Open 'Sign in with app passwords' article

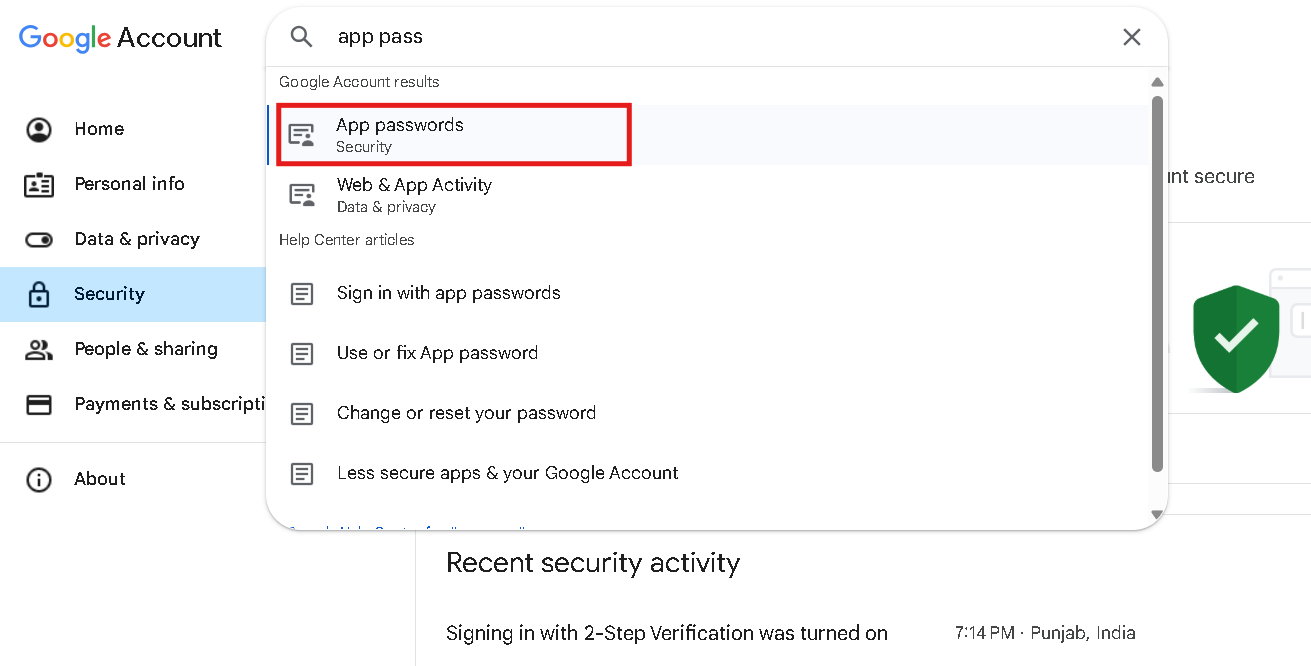point(448,293)
